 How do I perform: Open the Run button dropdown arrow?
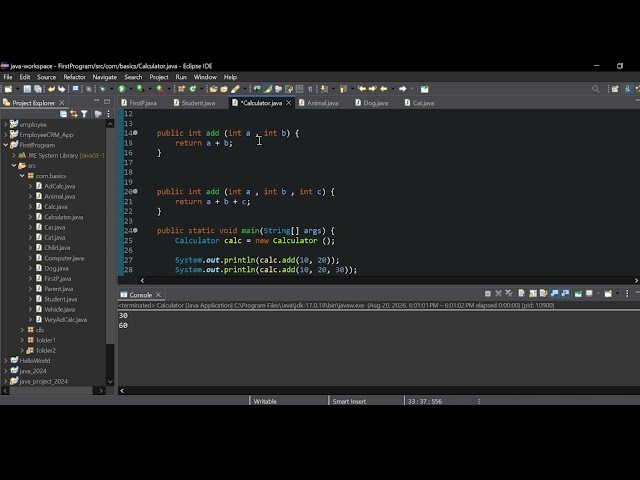(130, 89)
